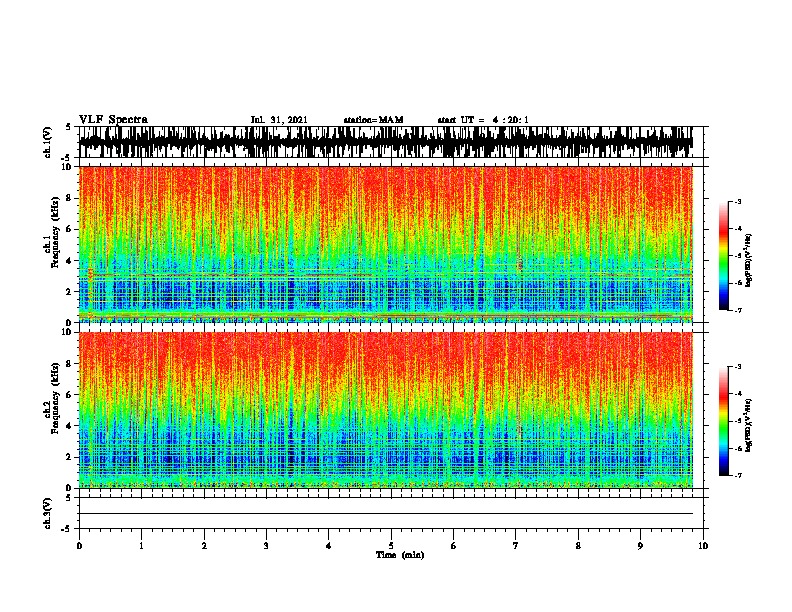Click time-axis tick label "8"
792x612 pixels.
coord(578,546)
